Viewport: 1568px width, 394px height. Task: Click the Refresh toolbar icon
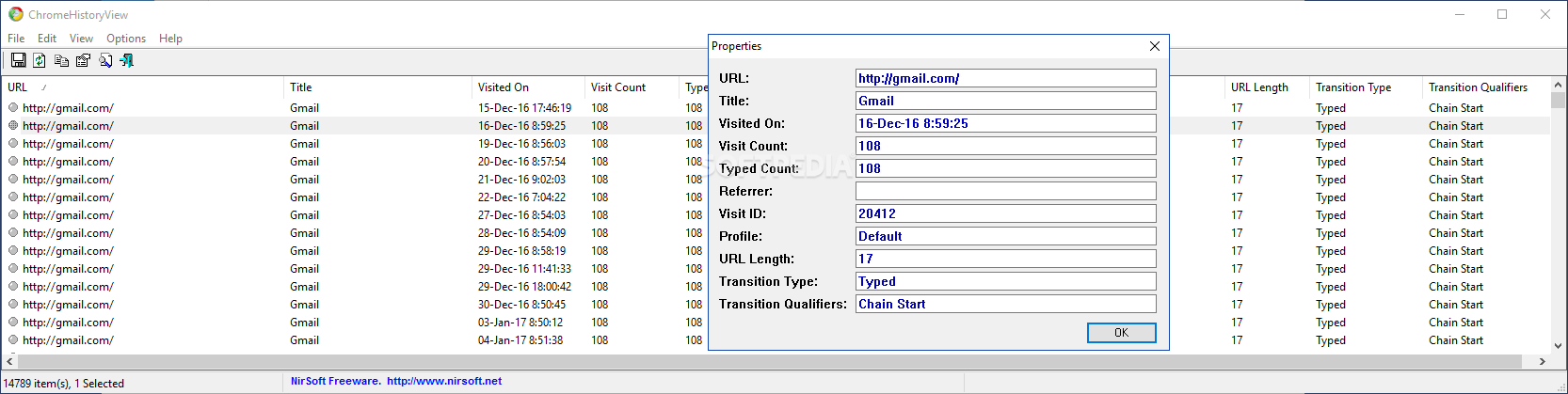tap(40, 60)
